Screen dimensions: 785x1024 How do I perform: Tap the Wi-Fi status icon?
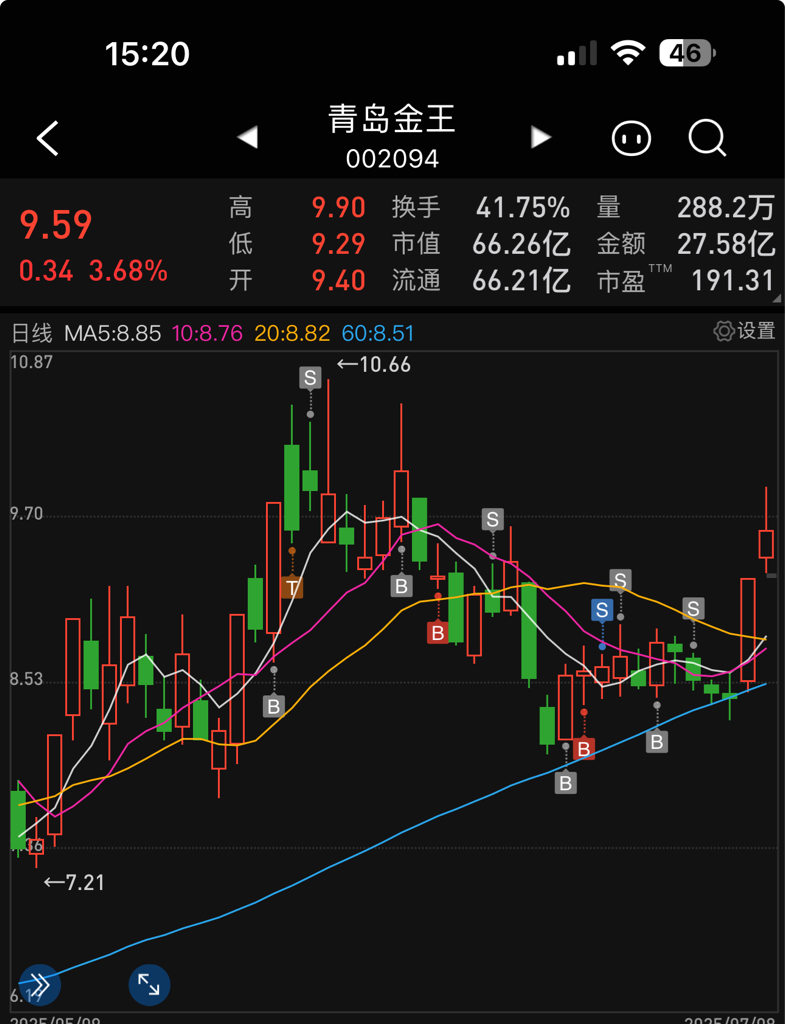pyautogui.click(x=628, y=53)
